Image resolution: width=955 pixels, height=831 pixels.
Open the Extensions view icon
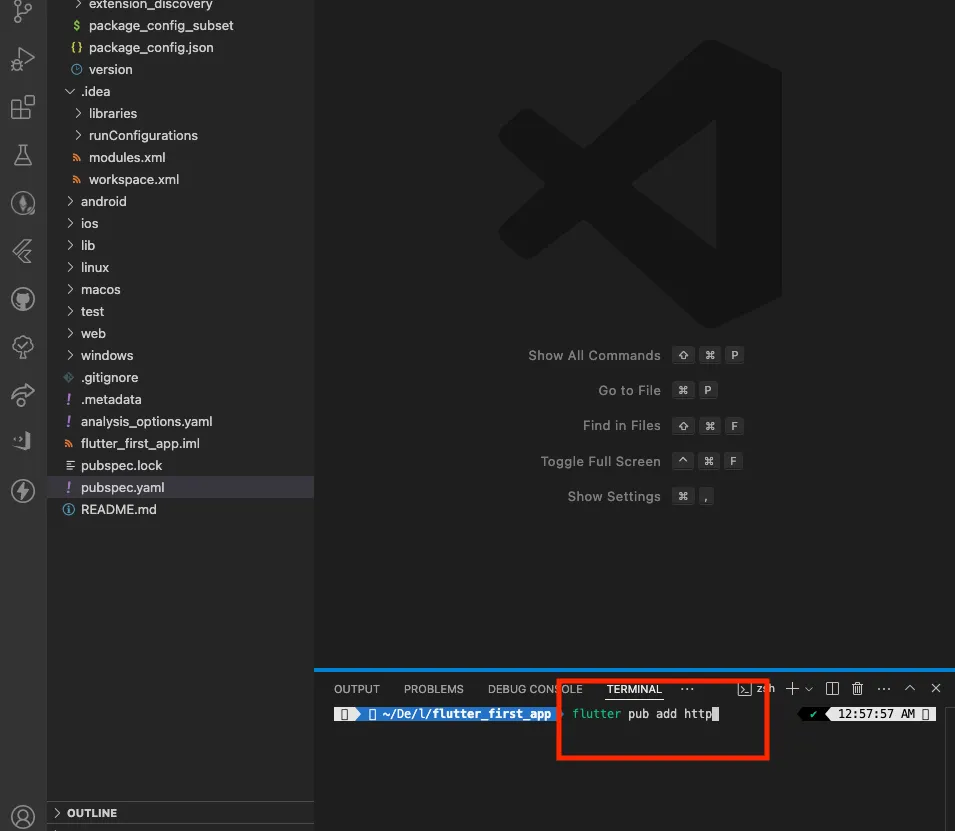[x=23, y=107]
